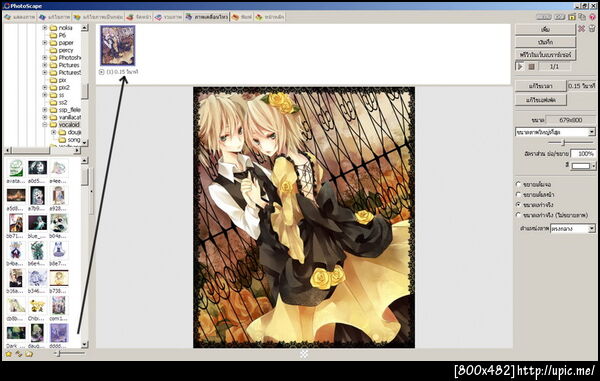
Task: Click the thumbnail list scroll-down arrow
Action: point(85,345)
